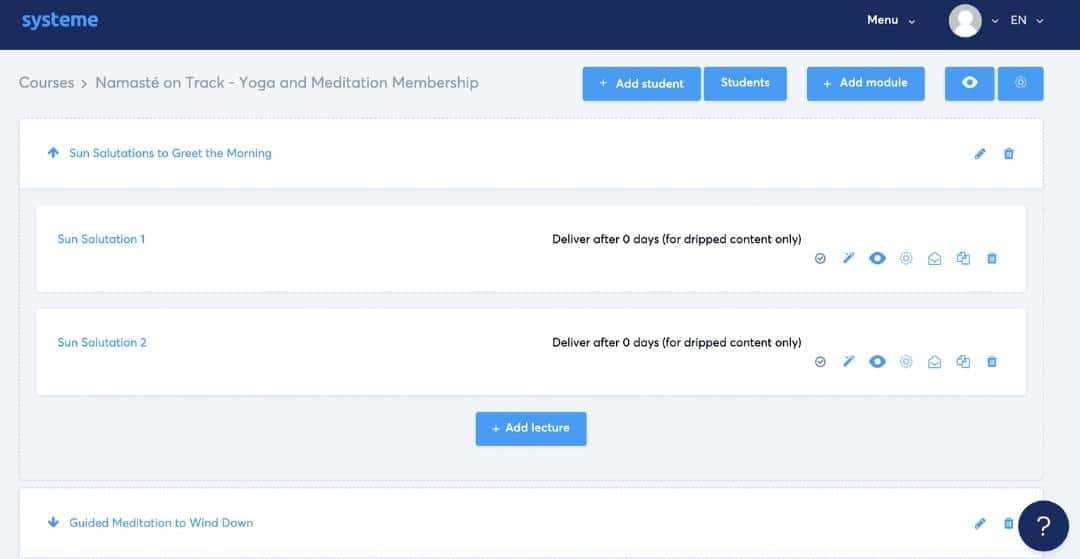The image size is (1080, 559).
Task: Open gear settings for Sun Salutation 2
Action: click(x=906, y=361)
